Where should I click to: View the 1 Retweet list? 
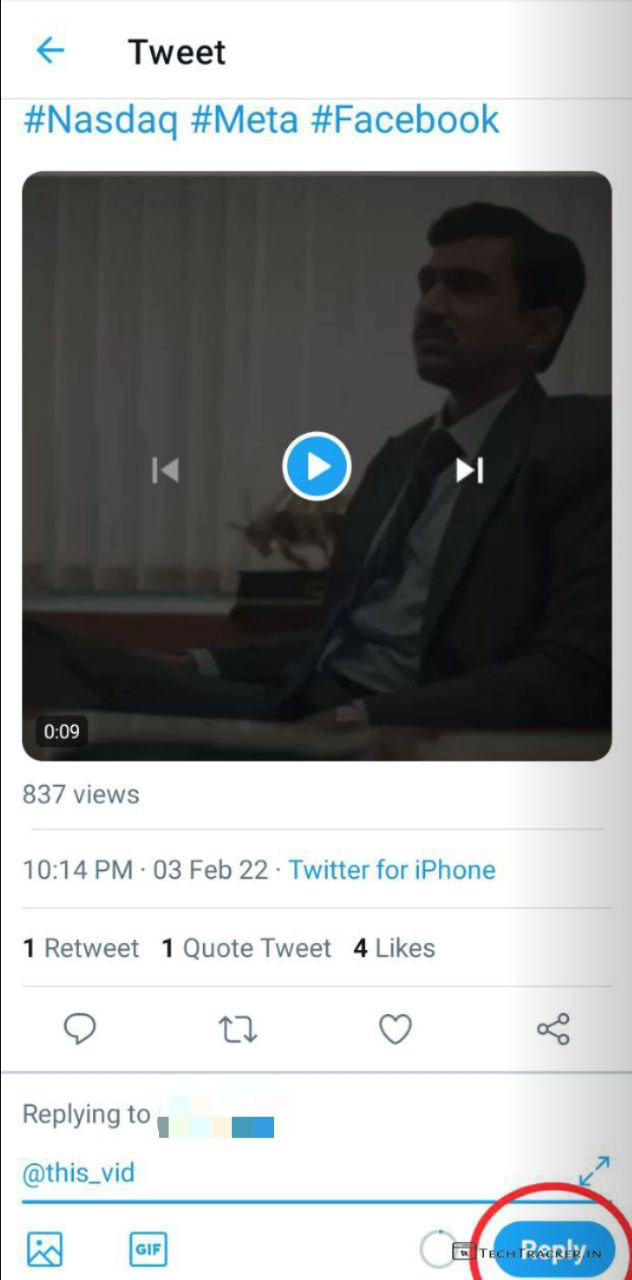point(81,948)
